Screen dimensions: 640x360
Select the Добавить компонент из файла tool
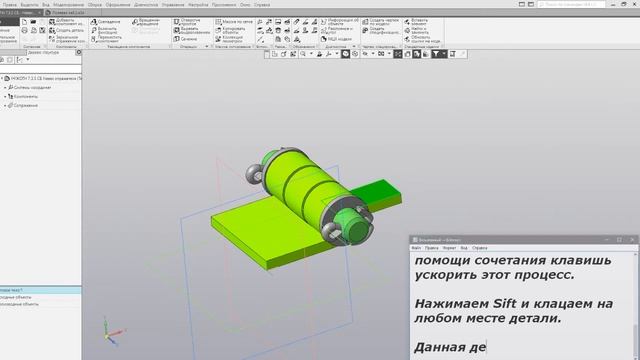(67, 22)
